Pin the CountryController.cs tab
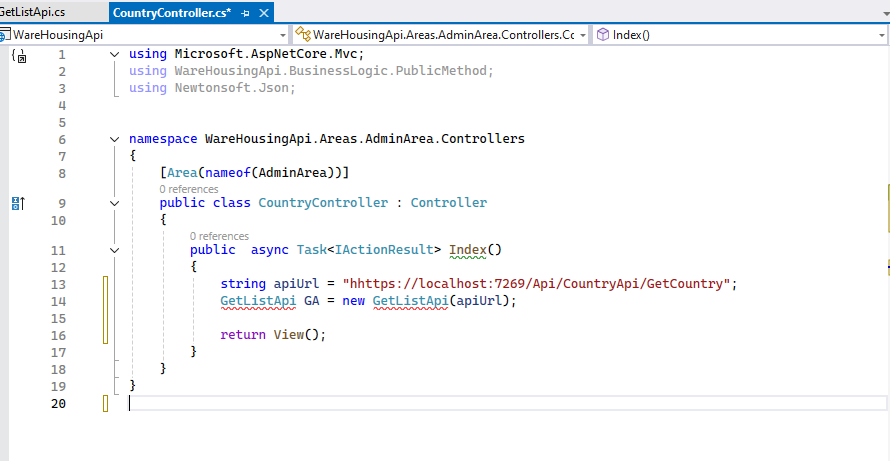Viewport: 890px width, 461px height. pyautogui.click(x=245, y=13)
